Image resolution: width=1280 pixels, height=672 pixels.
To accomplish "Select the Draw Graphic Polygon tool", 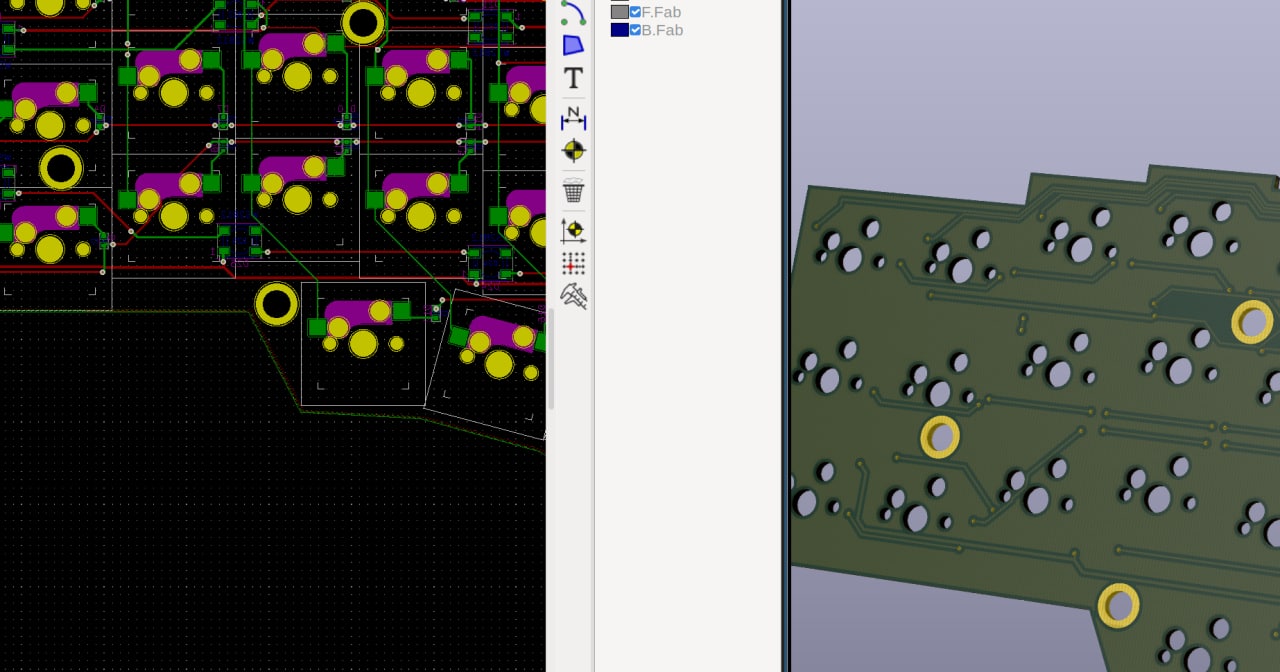I will (x=573, y=45).
